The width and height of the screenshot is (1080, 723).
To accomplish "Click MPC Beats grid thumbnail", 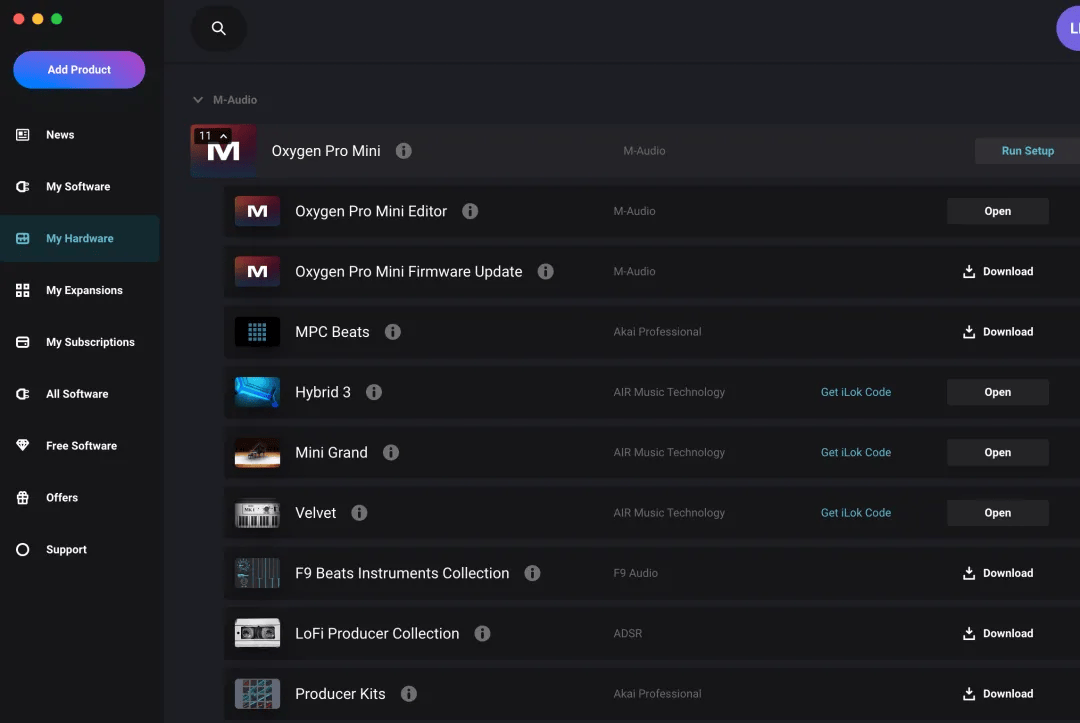I will coord(257,332).
